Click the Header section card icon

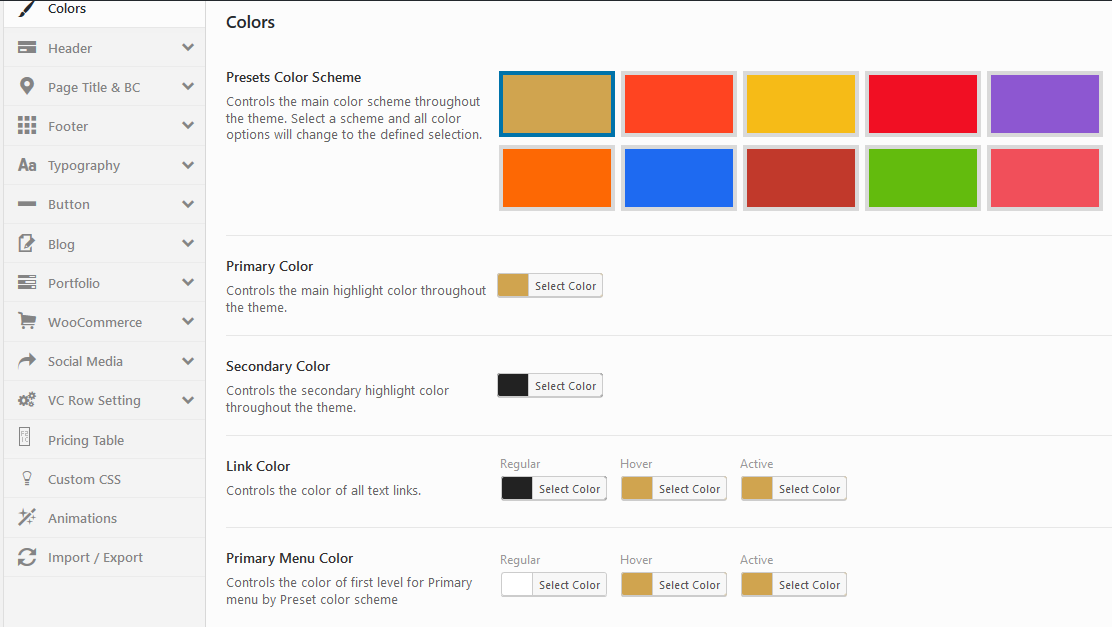27,48
